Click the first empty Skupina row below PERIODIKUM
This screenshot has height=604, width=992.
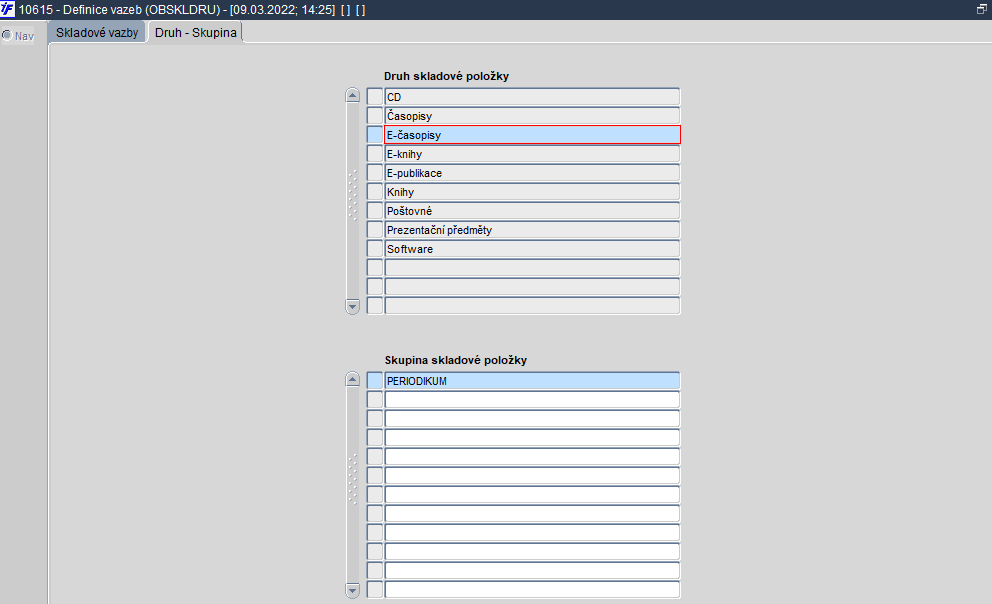[532, 400]
